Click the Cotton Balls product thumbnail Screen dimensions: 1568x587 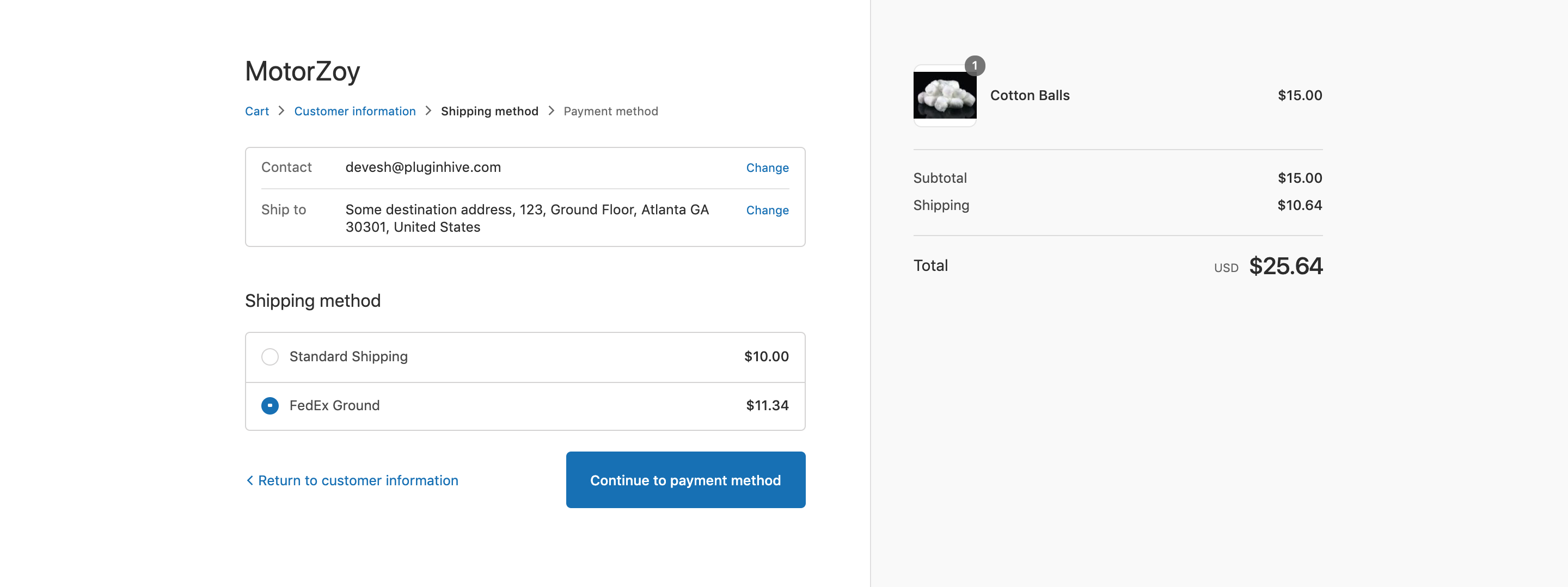[945, 96]
